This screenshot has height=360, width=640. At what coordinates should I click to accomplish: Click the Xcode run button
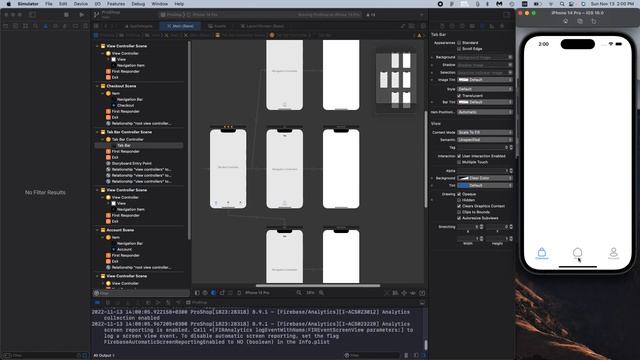pyautogui.click(x=82, y=15)
